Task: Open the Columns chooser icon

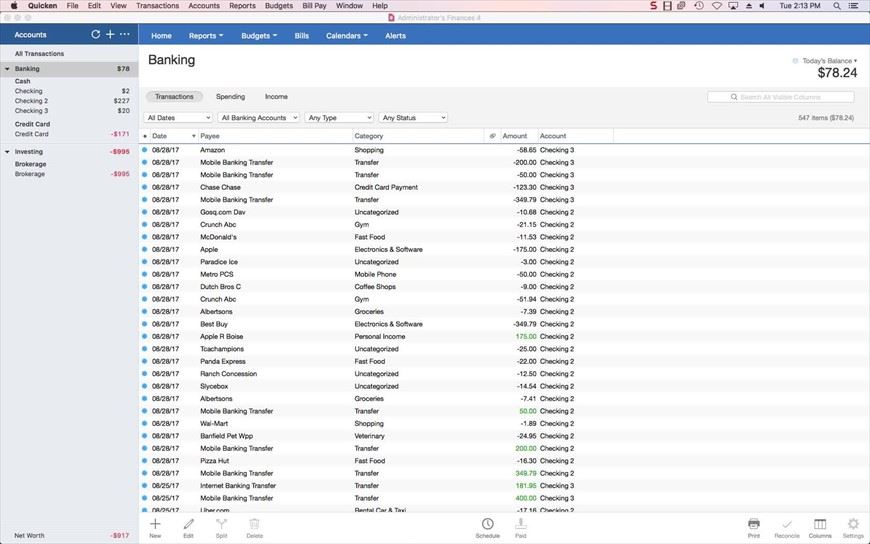Action: point(820,527)
